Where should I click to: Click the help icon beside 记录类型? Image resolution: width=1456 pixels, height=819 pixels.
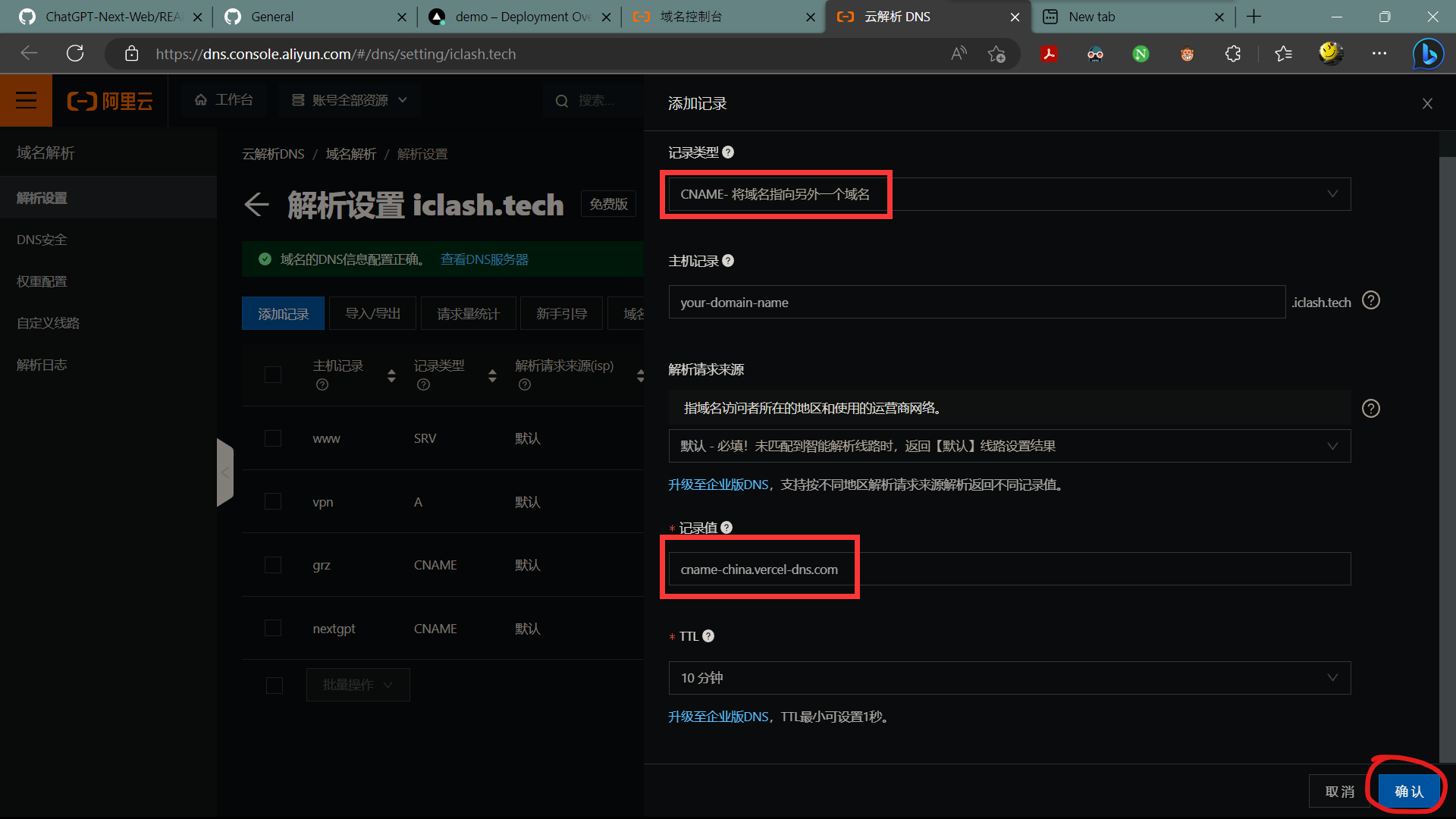click(x=728, y=152)
